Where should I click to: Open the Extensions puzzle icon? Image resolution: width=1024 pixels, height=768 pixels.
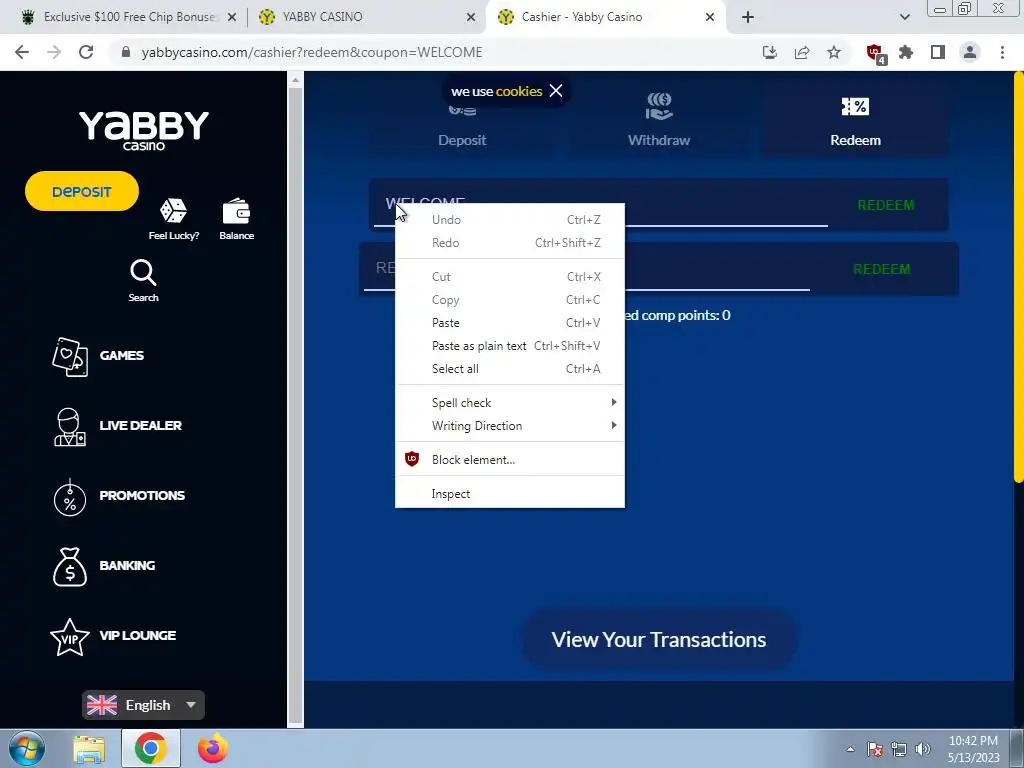[x=906, y=52]
